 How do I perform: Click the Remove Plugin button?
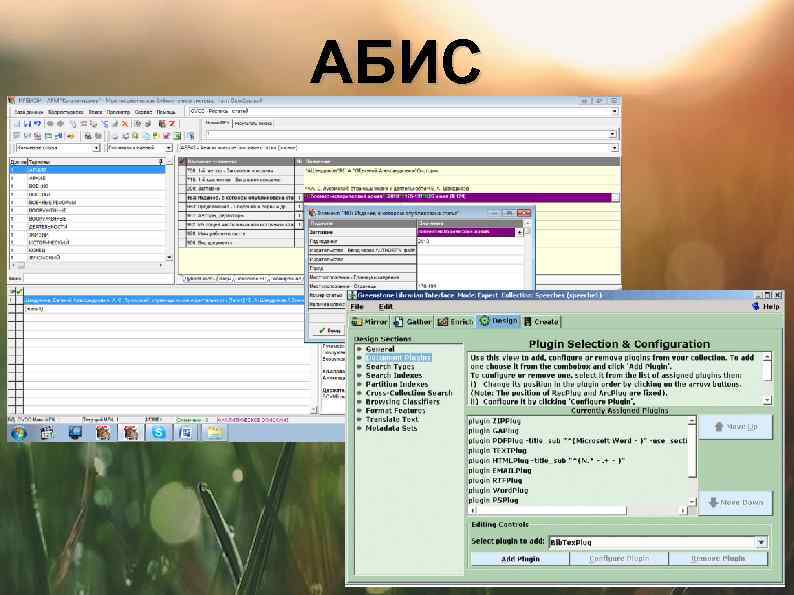718,559
